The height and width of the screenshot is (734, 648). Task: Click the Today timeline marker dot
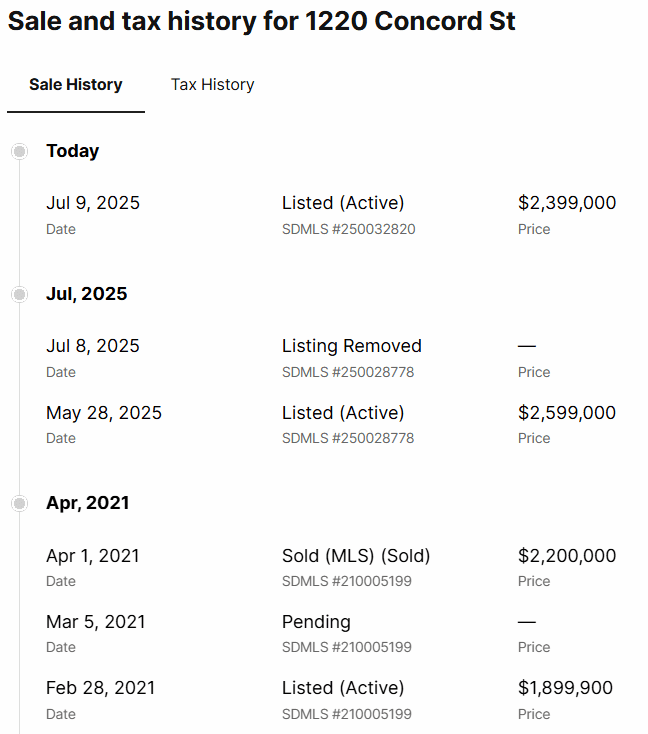pyautogui.click(x=19, y=151)
